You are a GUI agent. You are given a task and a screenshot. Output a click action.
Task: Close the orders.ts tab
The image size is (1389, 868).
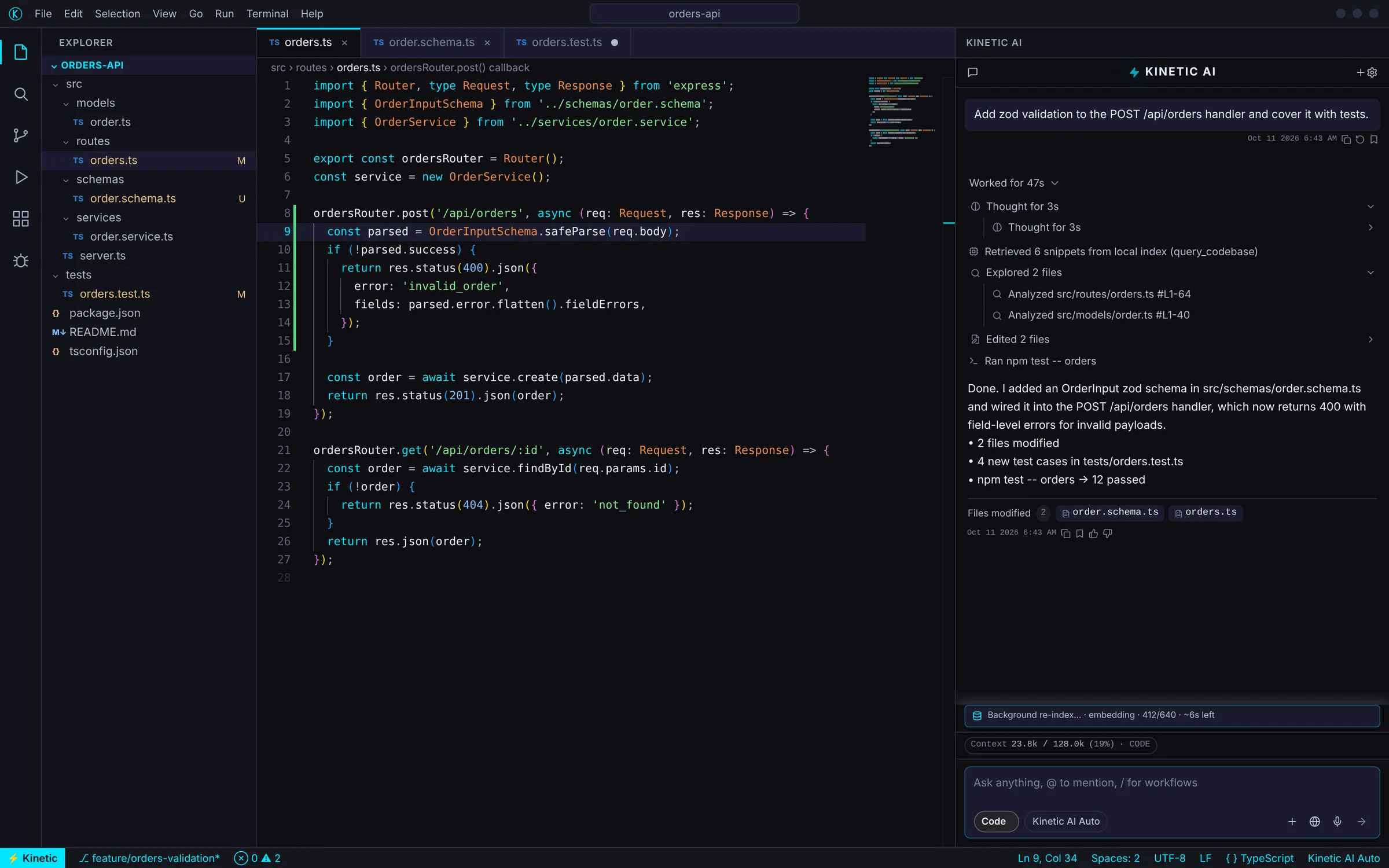coord(344,43)
